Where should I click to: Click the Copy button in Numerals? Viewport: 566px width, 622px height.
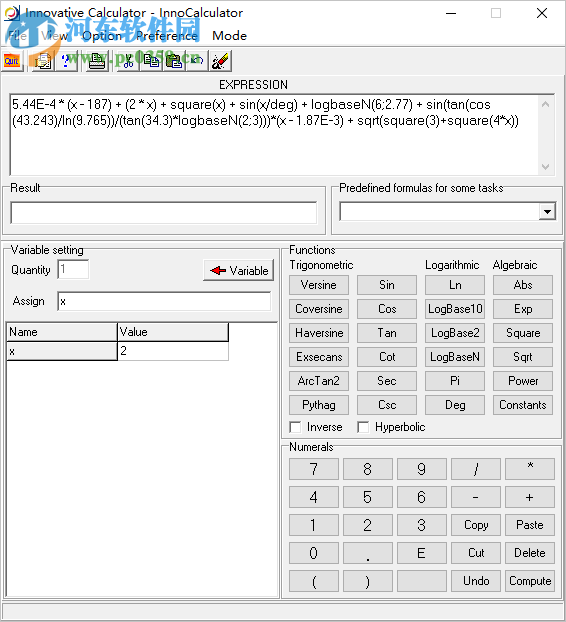pyautogui.click(x=476, y=525)
